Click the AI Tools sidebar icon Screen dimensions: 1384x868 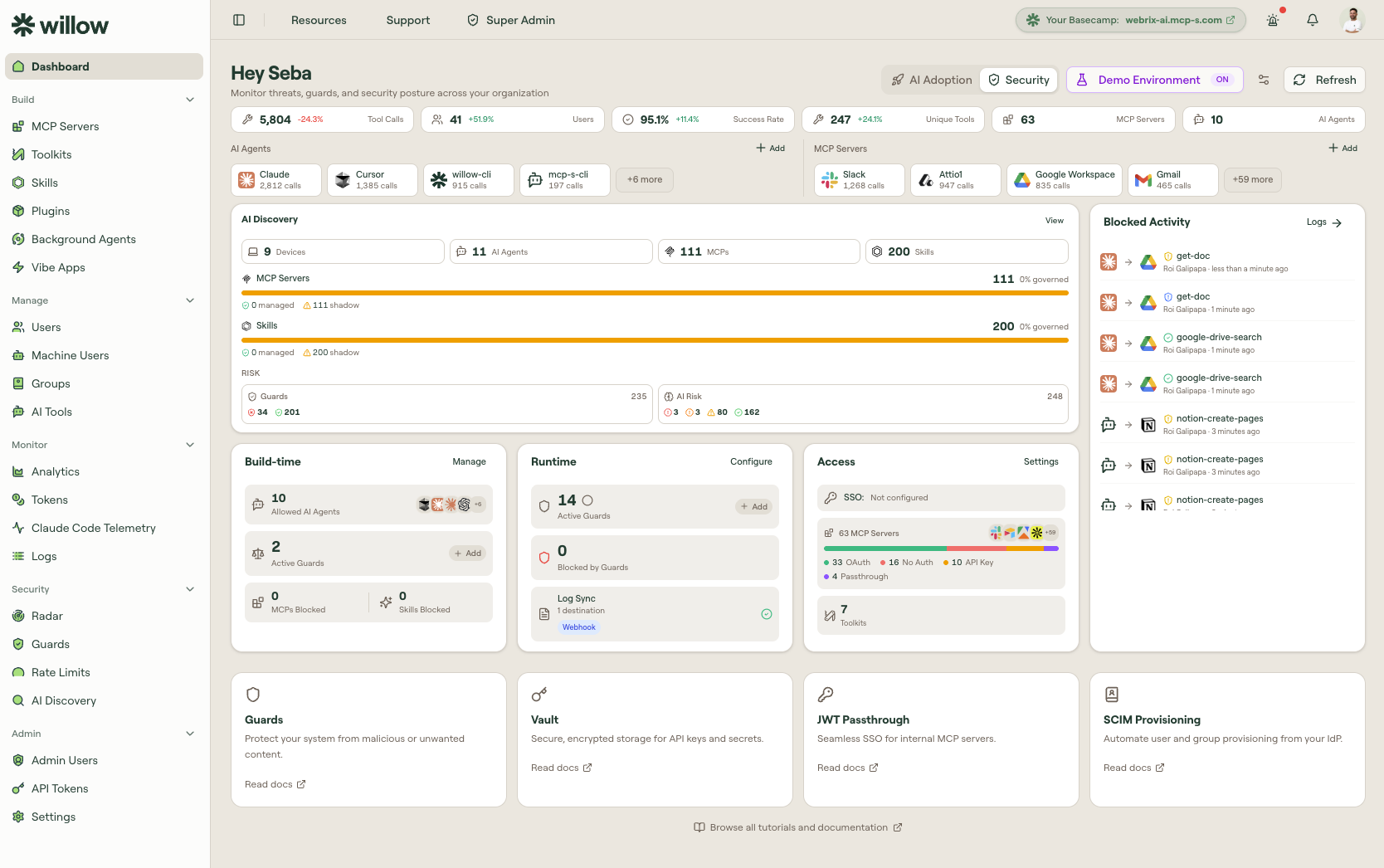(18, 412)
